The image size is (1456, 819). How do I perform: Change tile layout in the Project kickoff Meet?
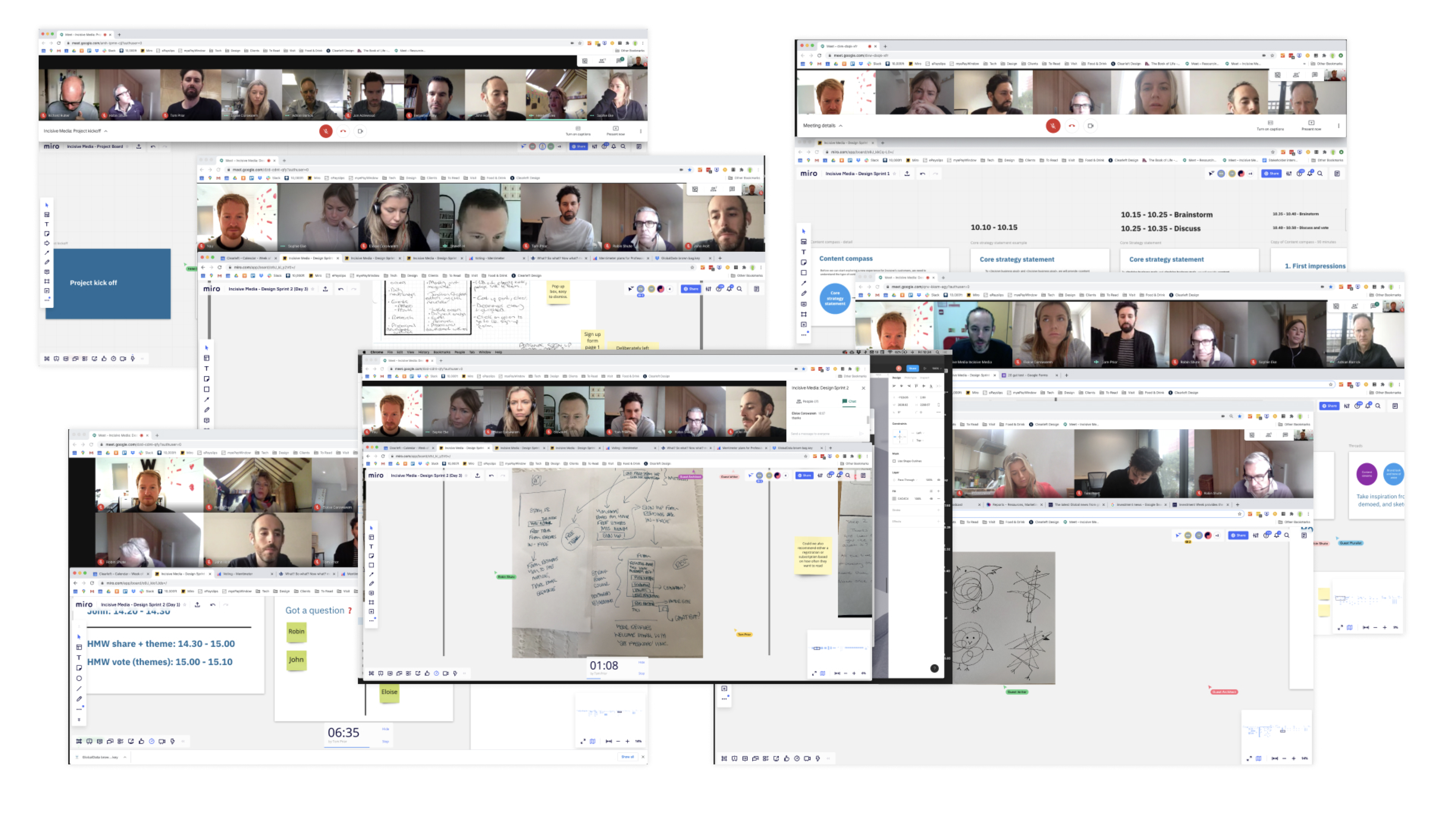pyautogui.click(x=585, y=61)
